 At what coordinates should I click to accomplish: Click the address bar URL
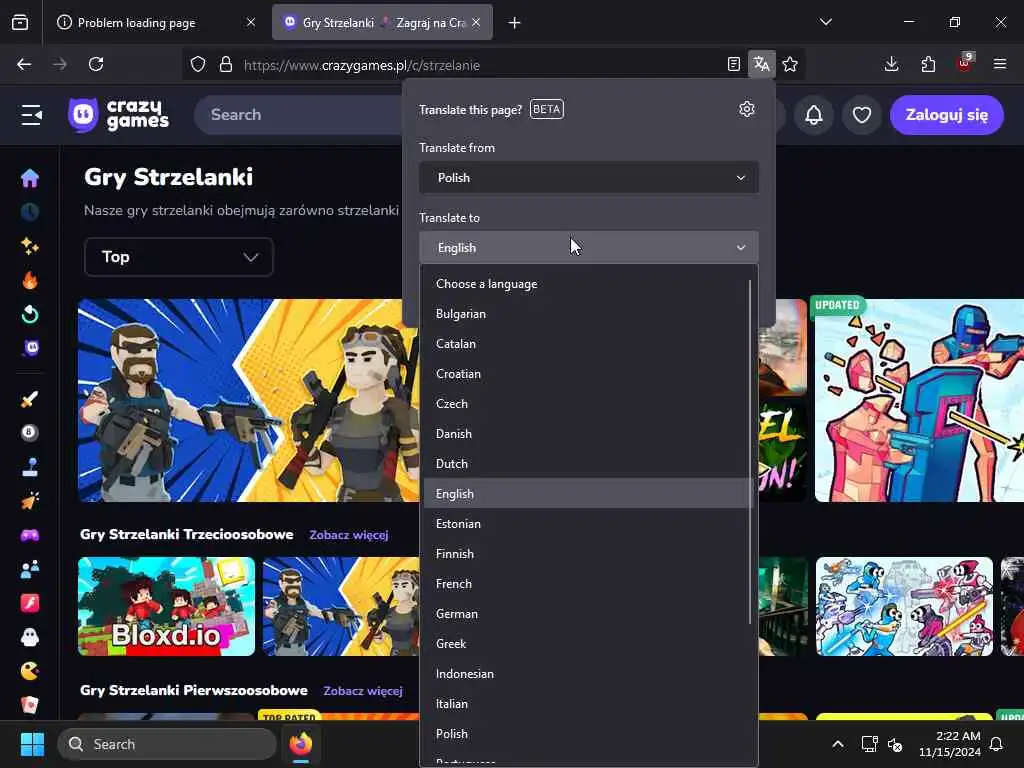362,65
